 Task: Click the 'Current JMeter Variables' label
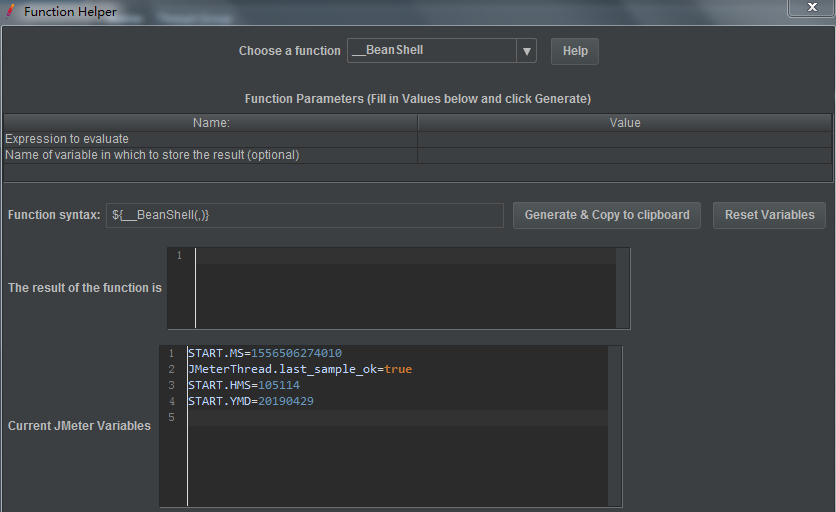pyautogui.click(x=79, y=426)
